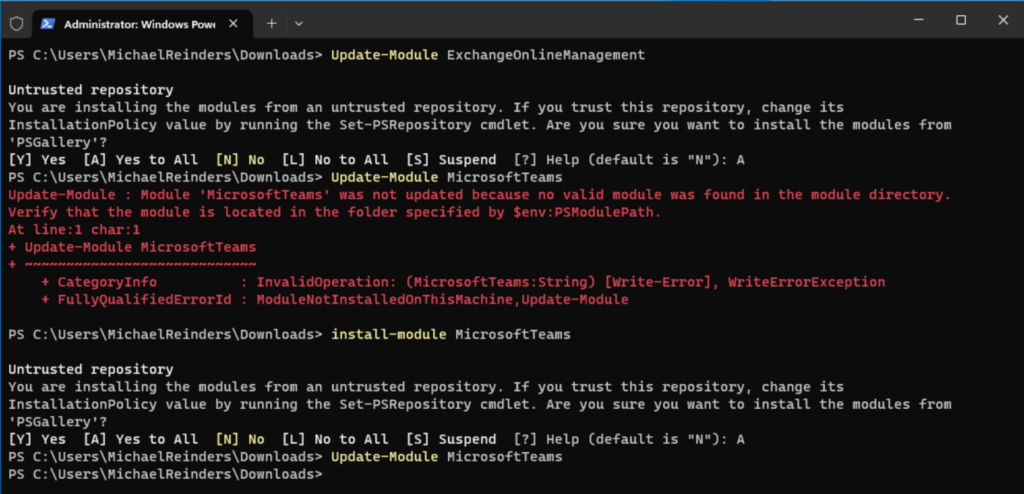This screenshot has width=1024, height=494.
Task: Click the red 'At line:1 char:1' text
Action: (x=74, y=230)
